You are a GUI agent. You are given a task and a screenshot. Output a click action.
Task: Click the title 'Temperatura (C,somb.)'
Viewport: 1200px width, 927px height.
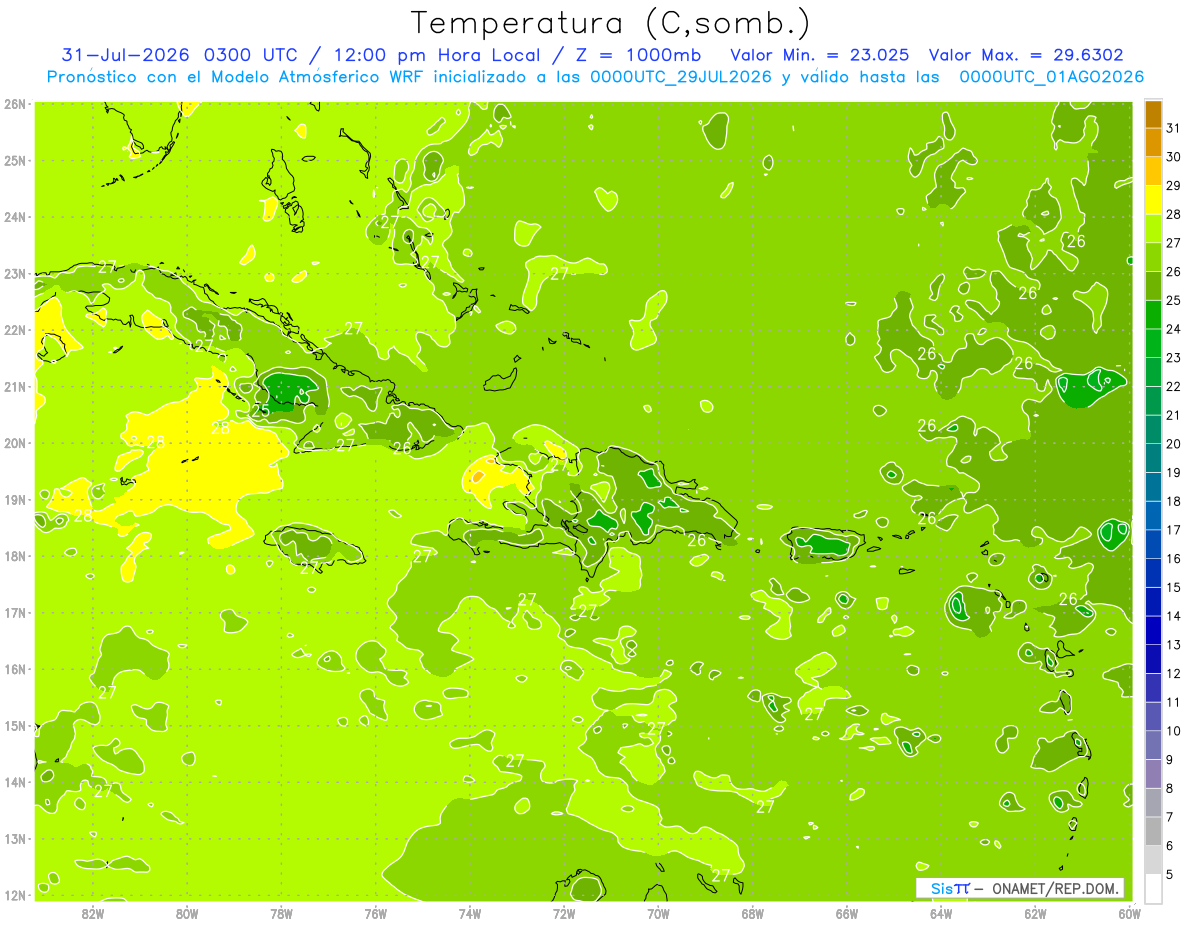pos(611,23)
